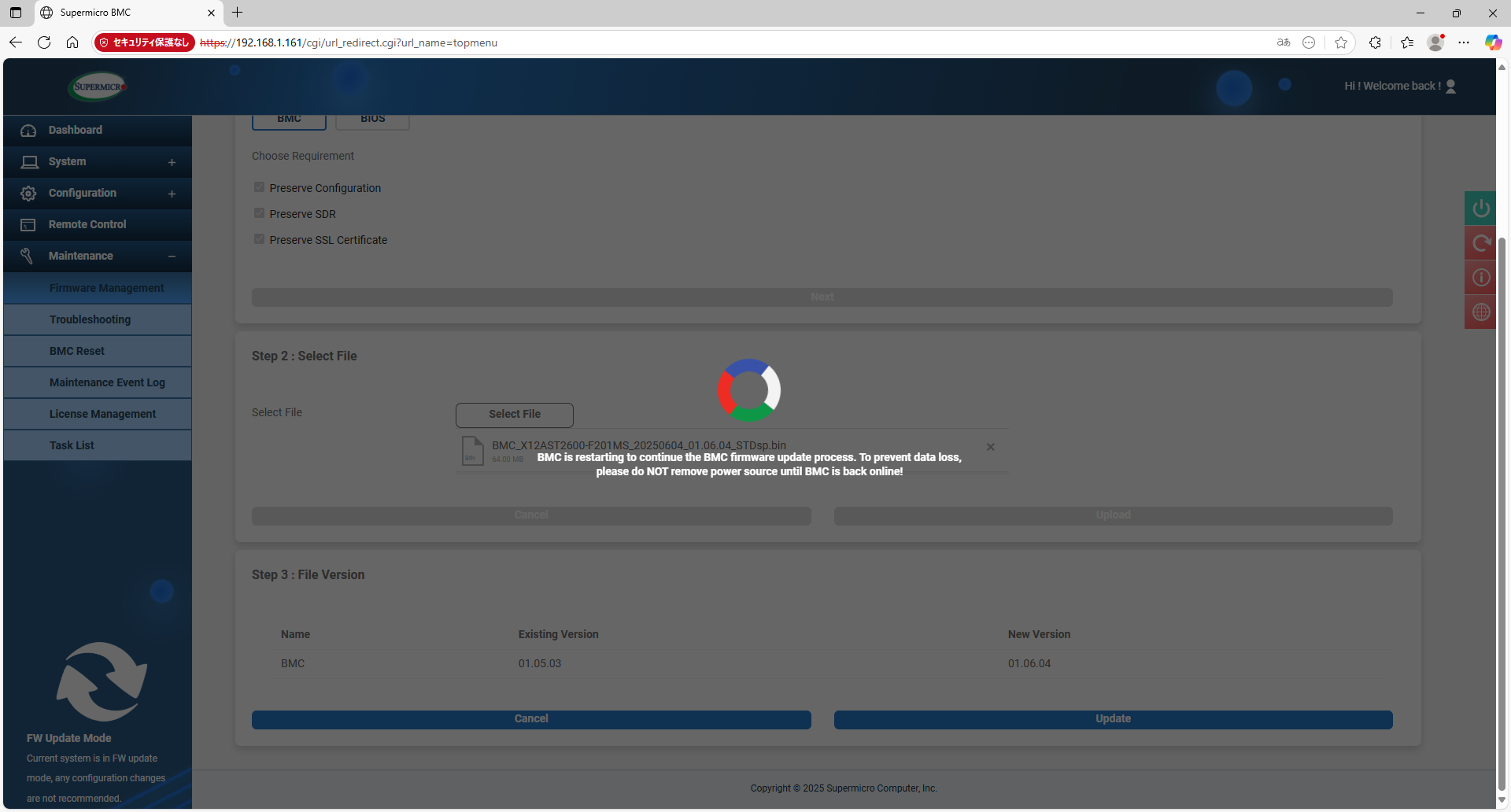
Task: Click the browser home icon
Action: pos(72,42)
